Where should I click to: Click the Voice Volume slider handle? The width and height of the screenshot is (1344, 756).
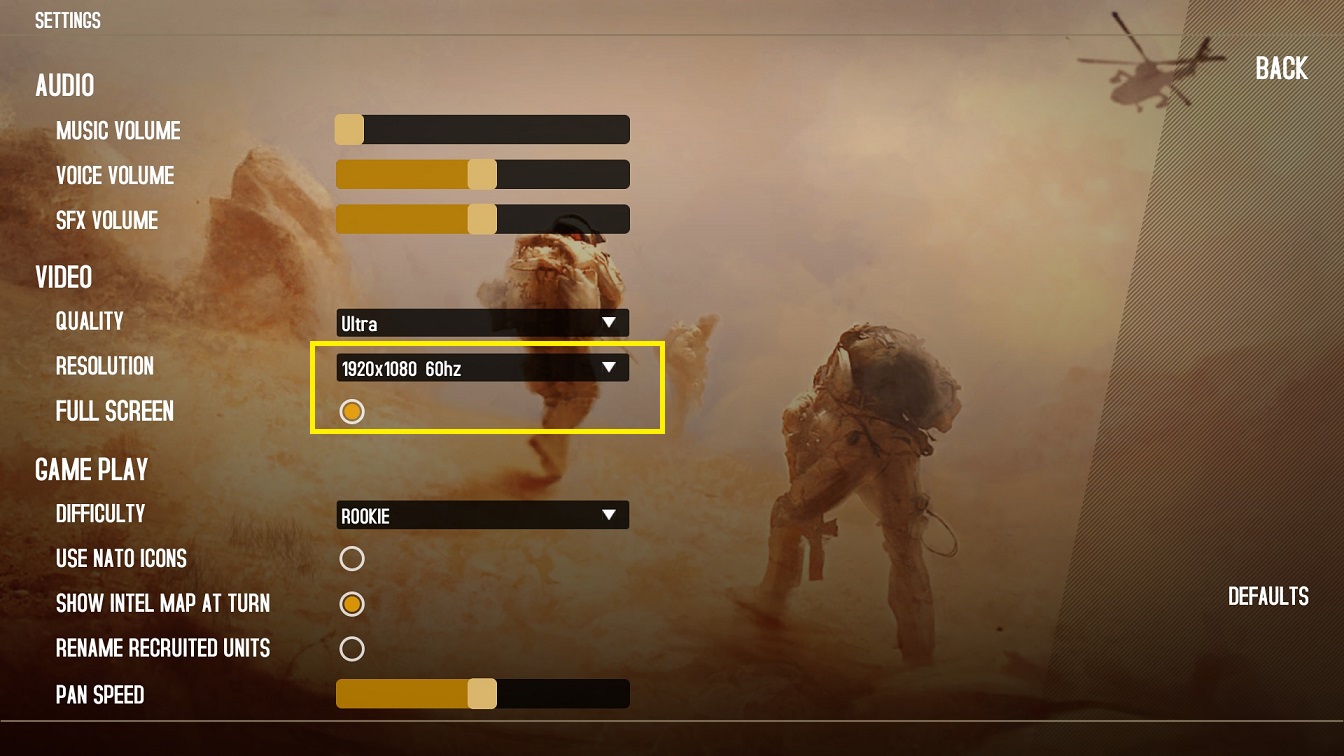point(482,175)
